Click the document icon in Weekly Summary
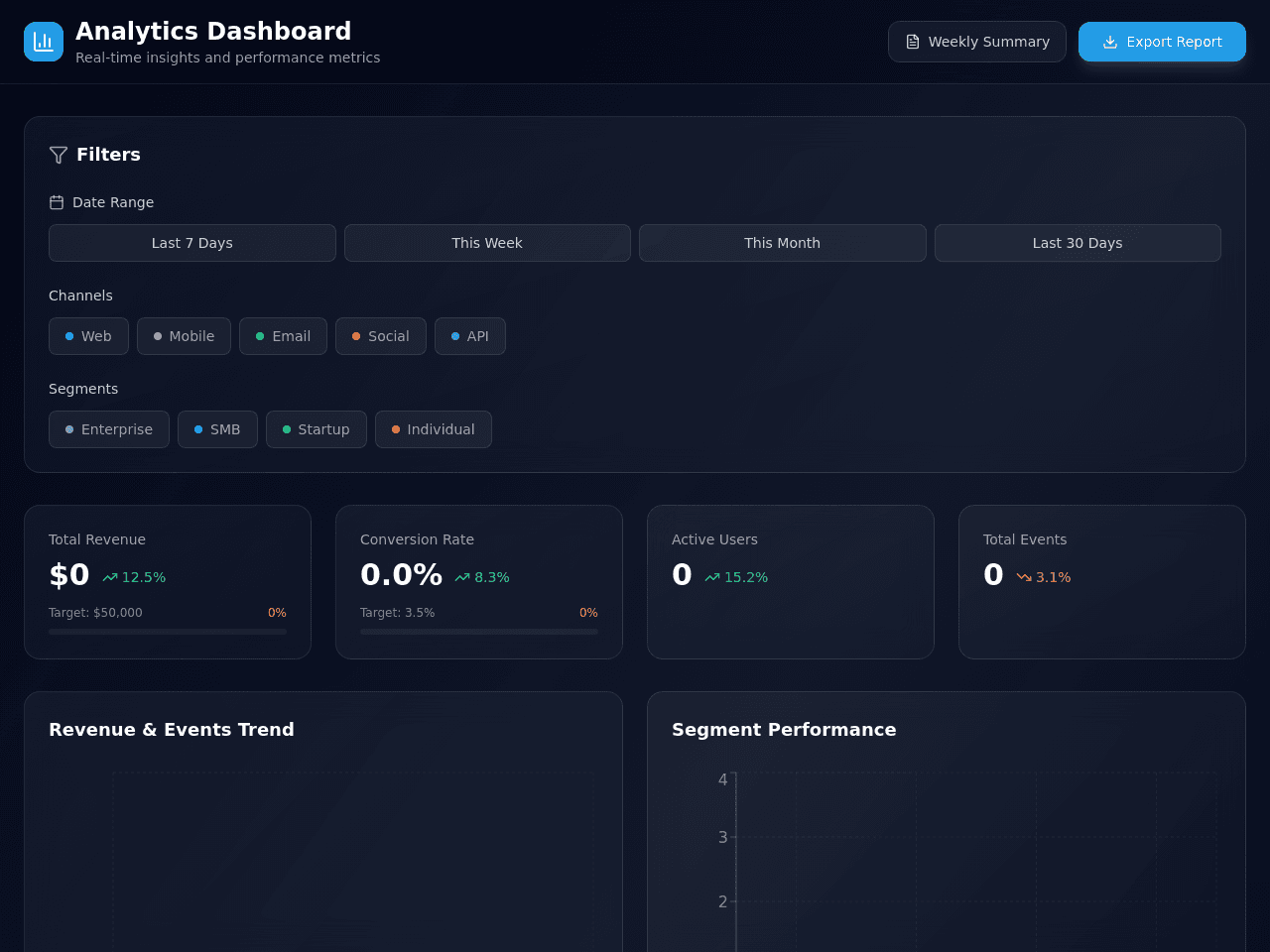Screen dimensions: 1270x952 coord(913,42)
